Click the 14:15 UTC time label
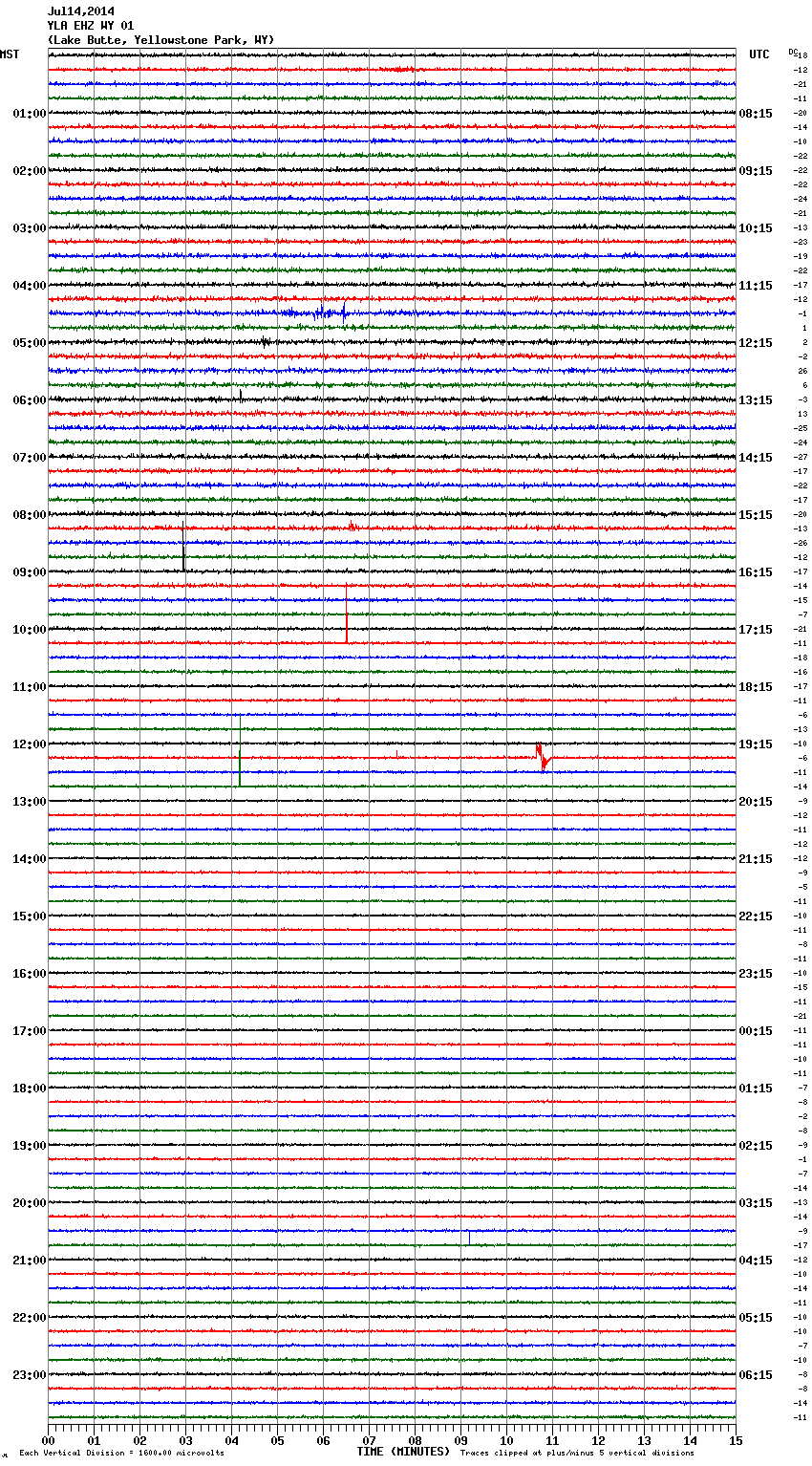Screen dimensions: 812x1466 pos(756,458)
